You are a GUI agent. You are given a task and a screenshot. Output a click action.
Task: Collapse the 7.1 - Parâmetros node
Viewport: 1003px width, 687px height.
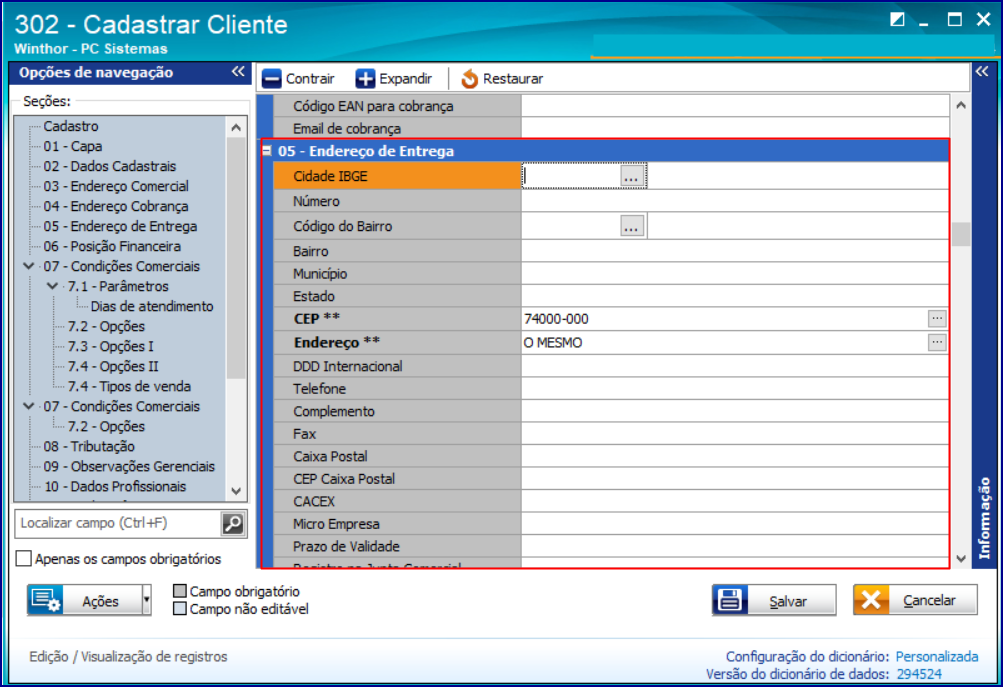(x=53, y=286)
